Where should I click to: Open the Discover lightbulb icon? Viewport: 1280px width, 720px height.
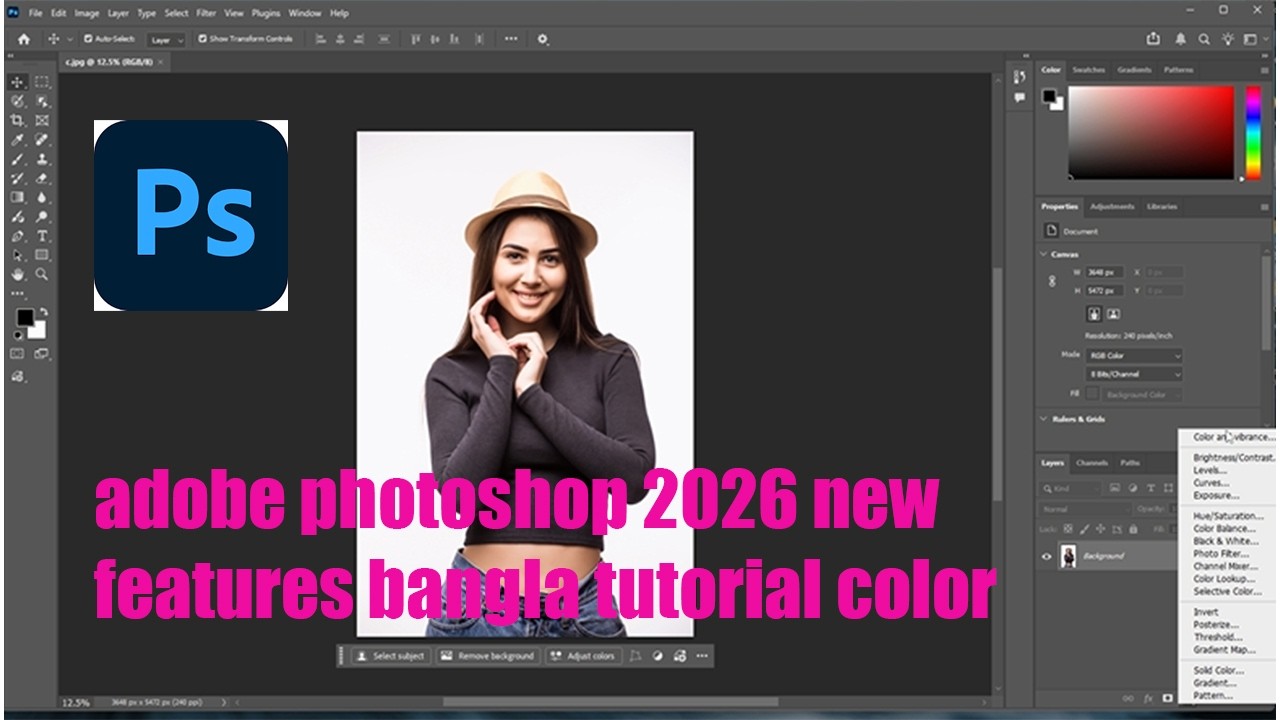click(1227, 39)
